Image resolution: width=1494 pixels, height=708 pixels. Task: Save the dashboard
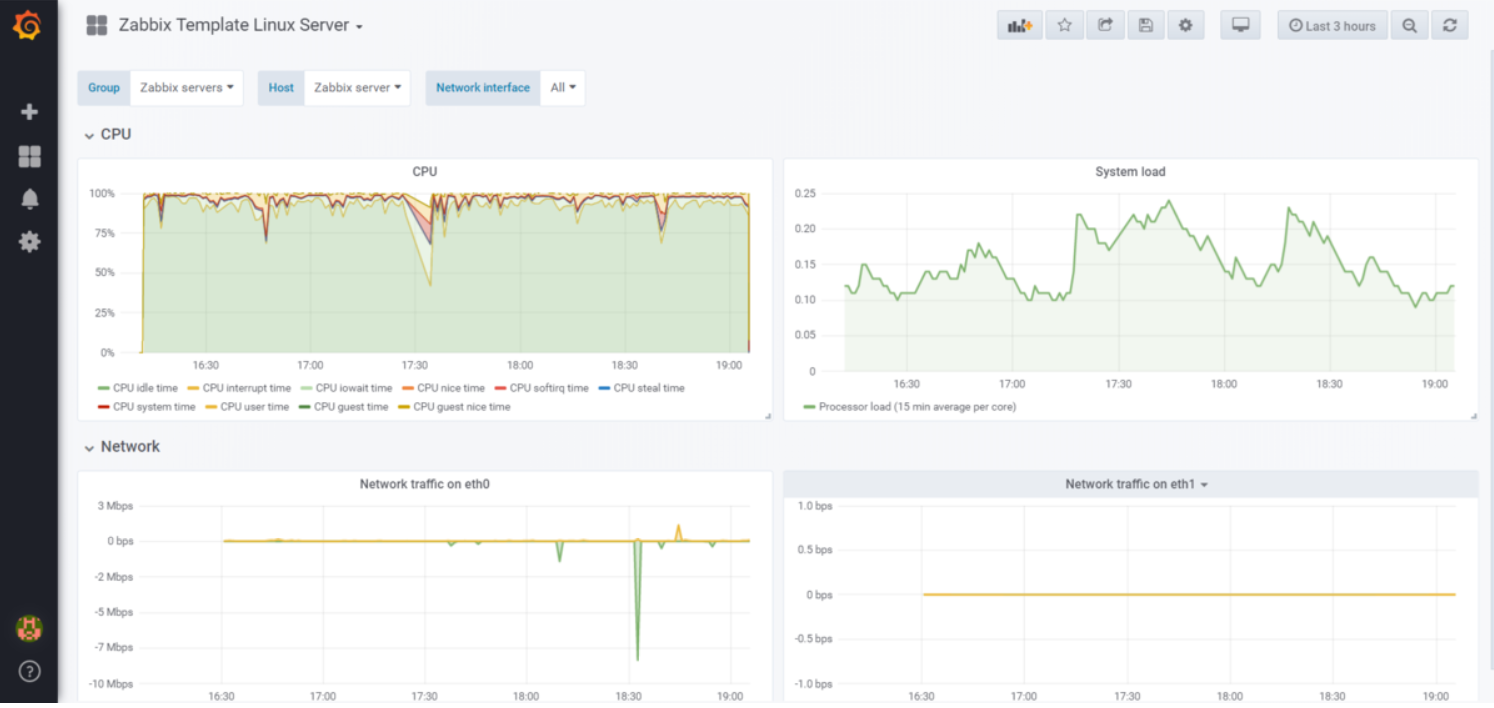[1145, 26]
